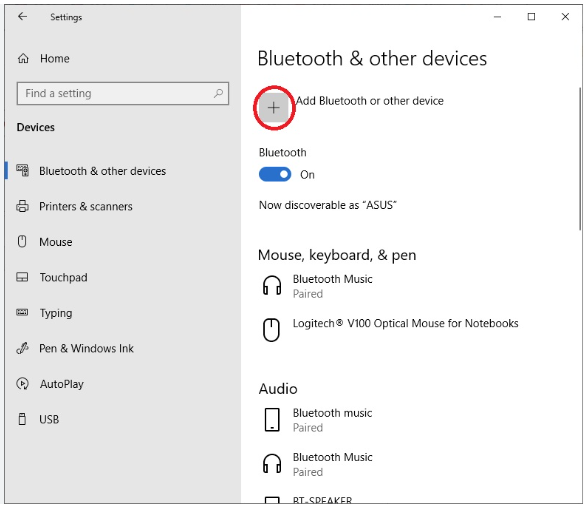This screenshot has height=510, width=587.
Task: Open the Touchpad settings page
Action: 64,277
